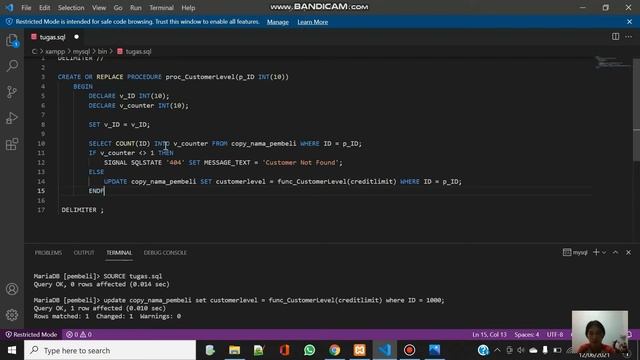Switch to the OUTPUT panel tab

click(x=84, y=253)
